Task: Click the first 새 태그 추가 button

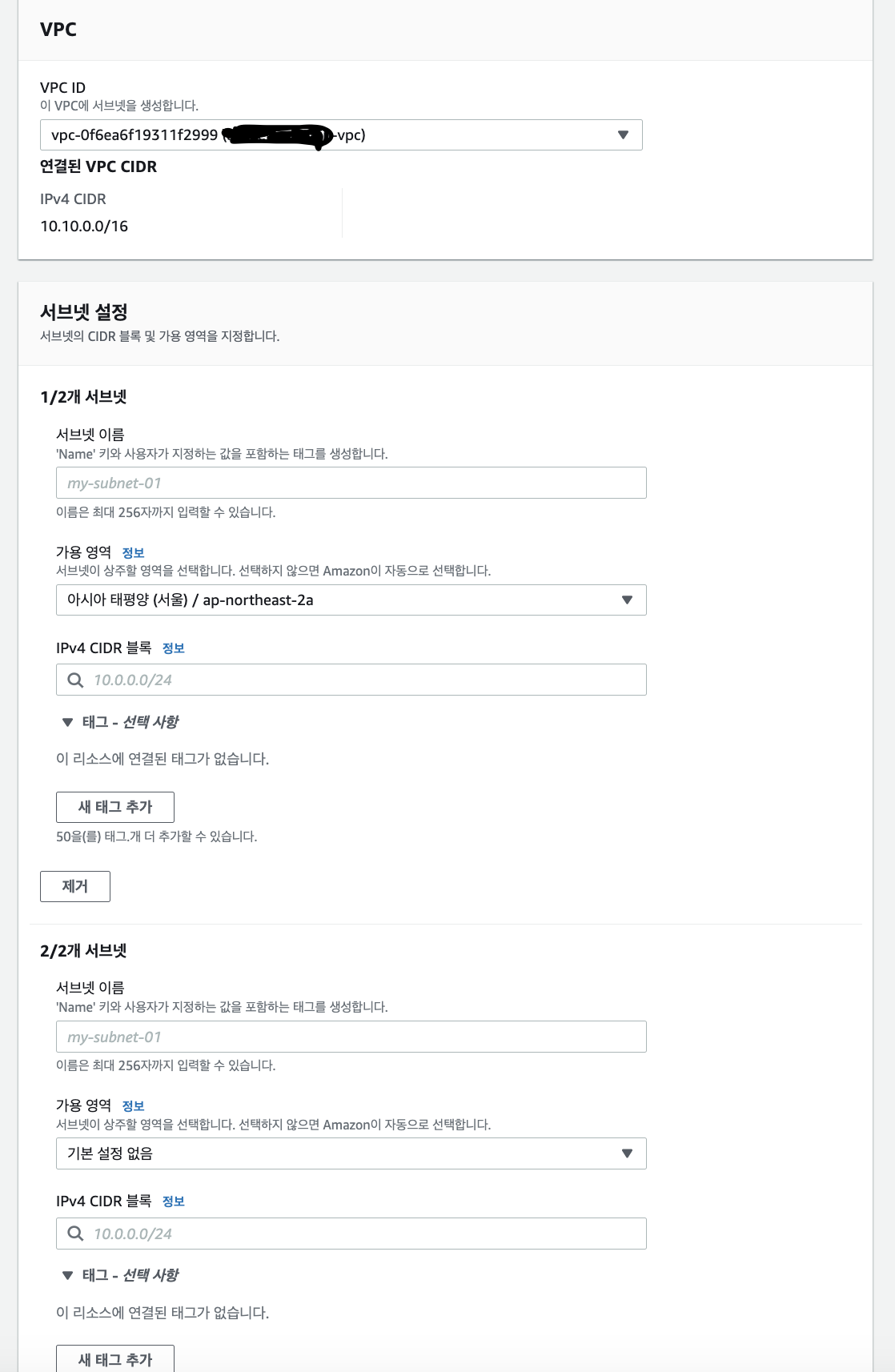Action: pyautogui.click(x=115, y=807)
